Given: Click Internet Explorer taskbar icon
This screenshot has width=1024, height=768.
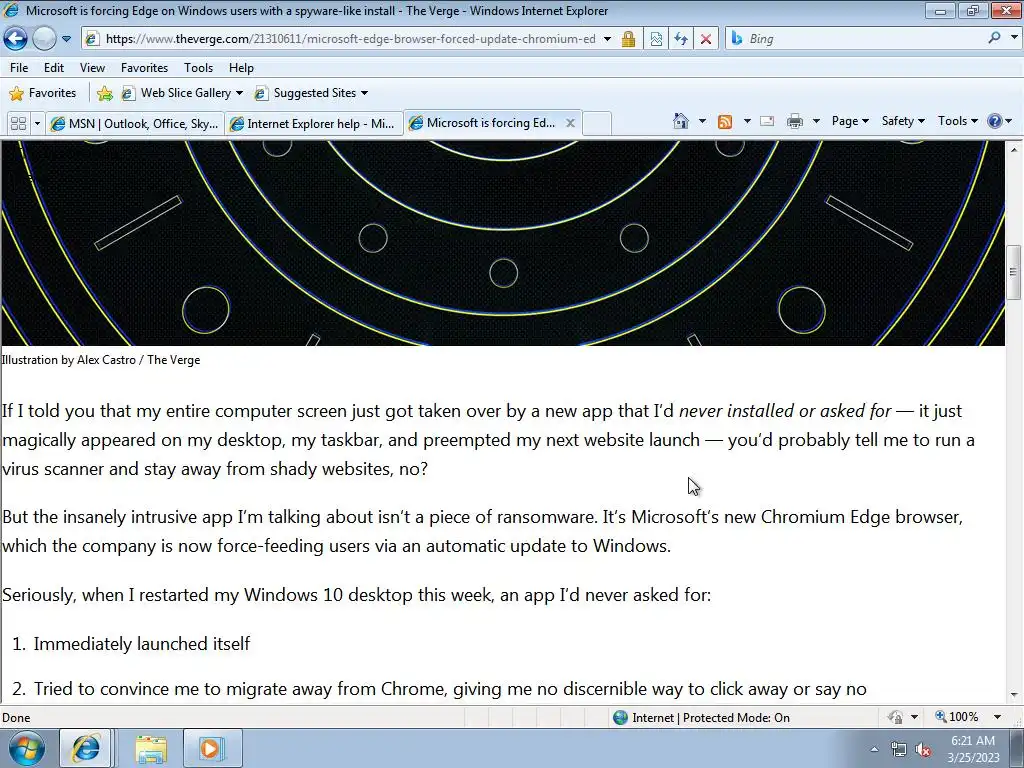Looking at the screenshot, I should click(86, 748).
